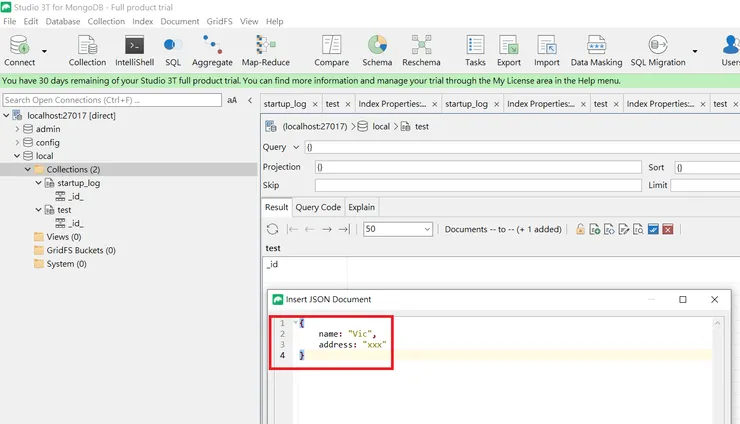Click the red delete document icon
This screenshot has height=424, width=740.
[x=668, y=229]
